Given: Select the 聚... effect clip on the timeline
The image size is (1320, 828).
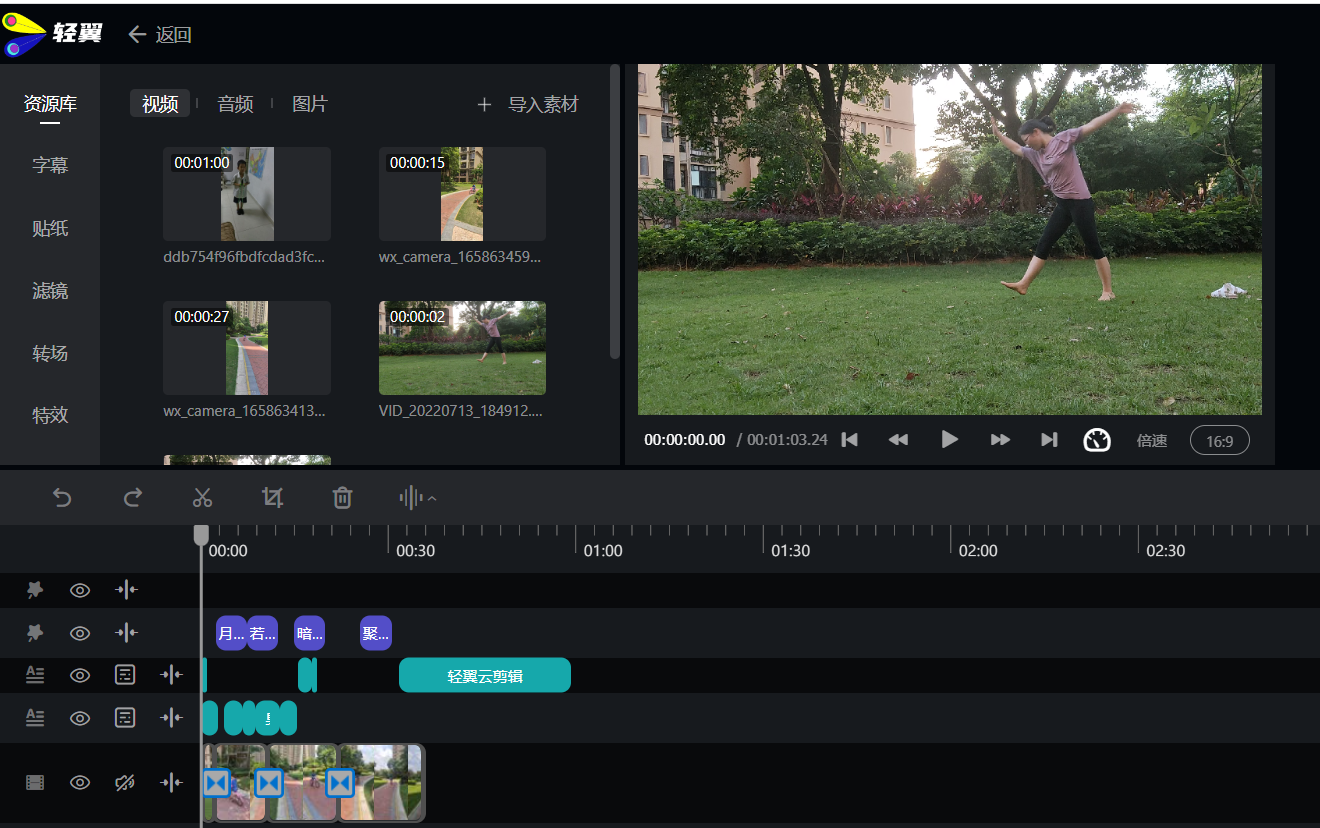Looking at the screenshot, I should (x=376, y=633).
